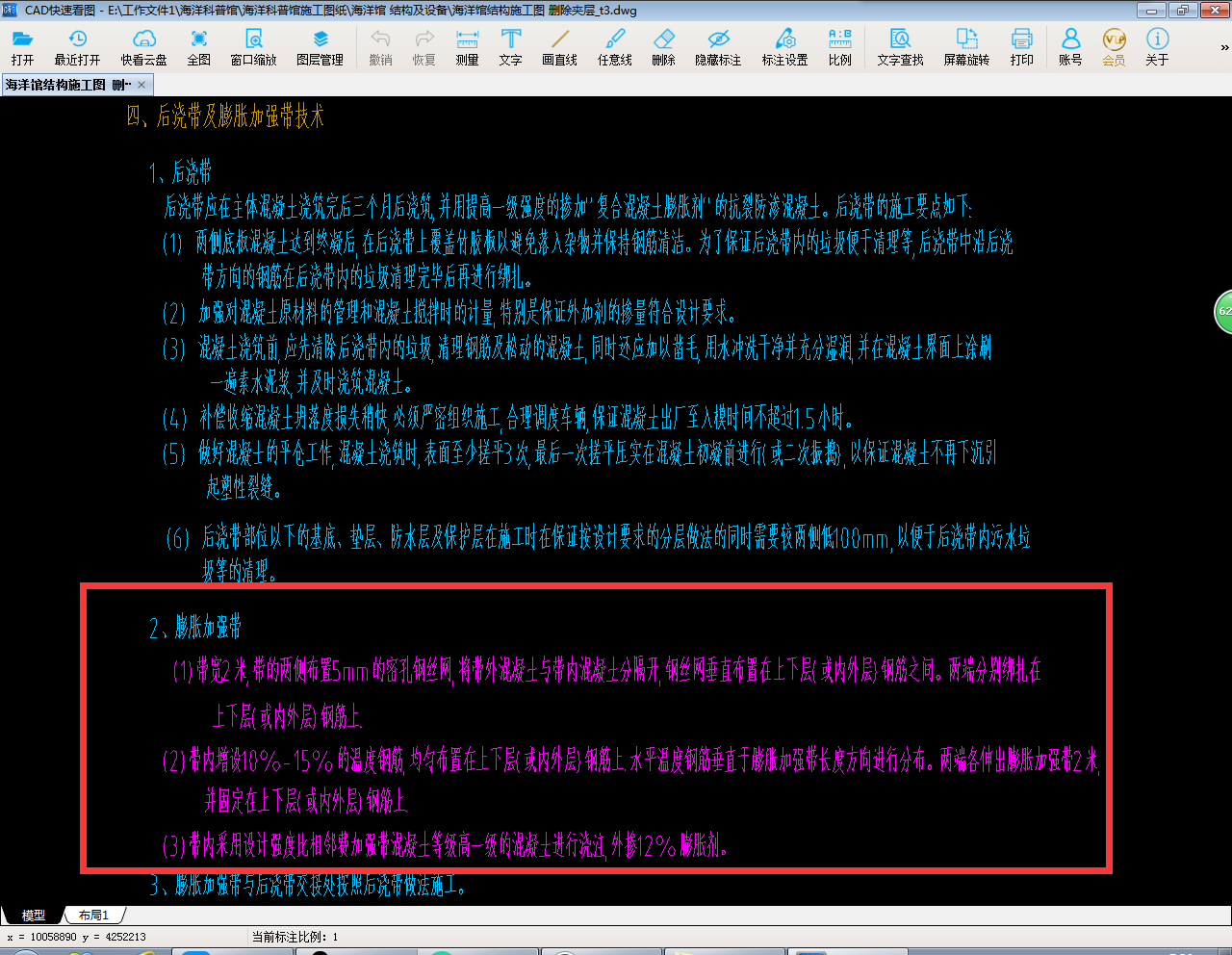Select the 画直线 draw line tool
The image size is (1232, 955).
pyautogui.click(x=559, y=46)
